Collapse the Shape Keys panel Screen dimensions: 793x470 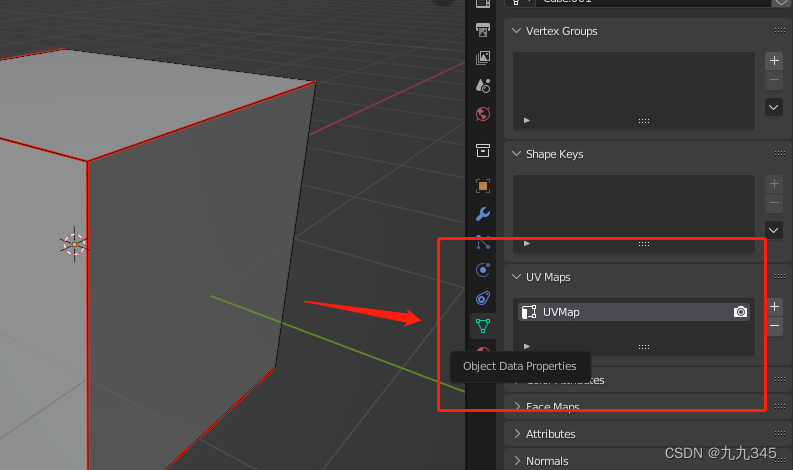[x=516, y=154]
